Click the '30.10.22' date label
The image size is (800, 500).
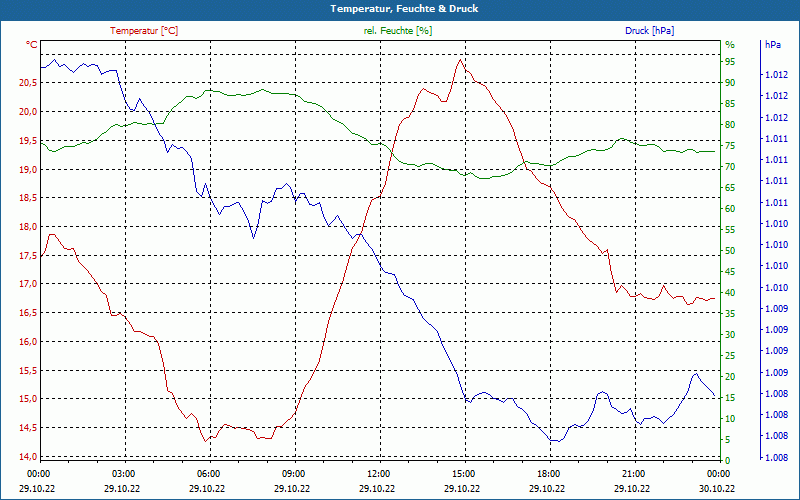pos(717,488)
